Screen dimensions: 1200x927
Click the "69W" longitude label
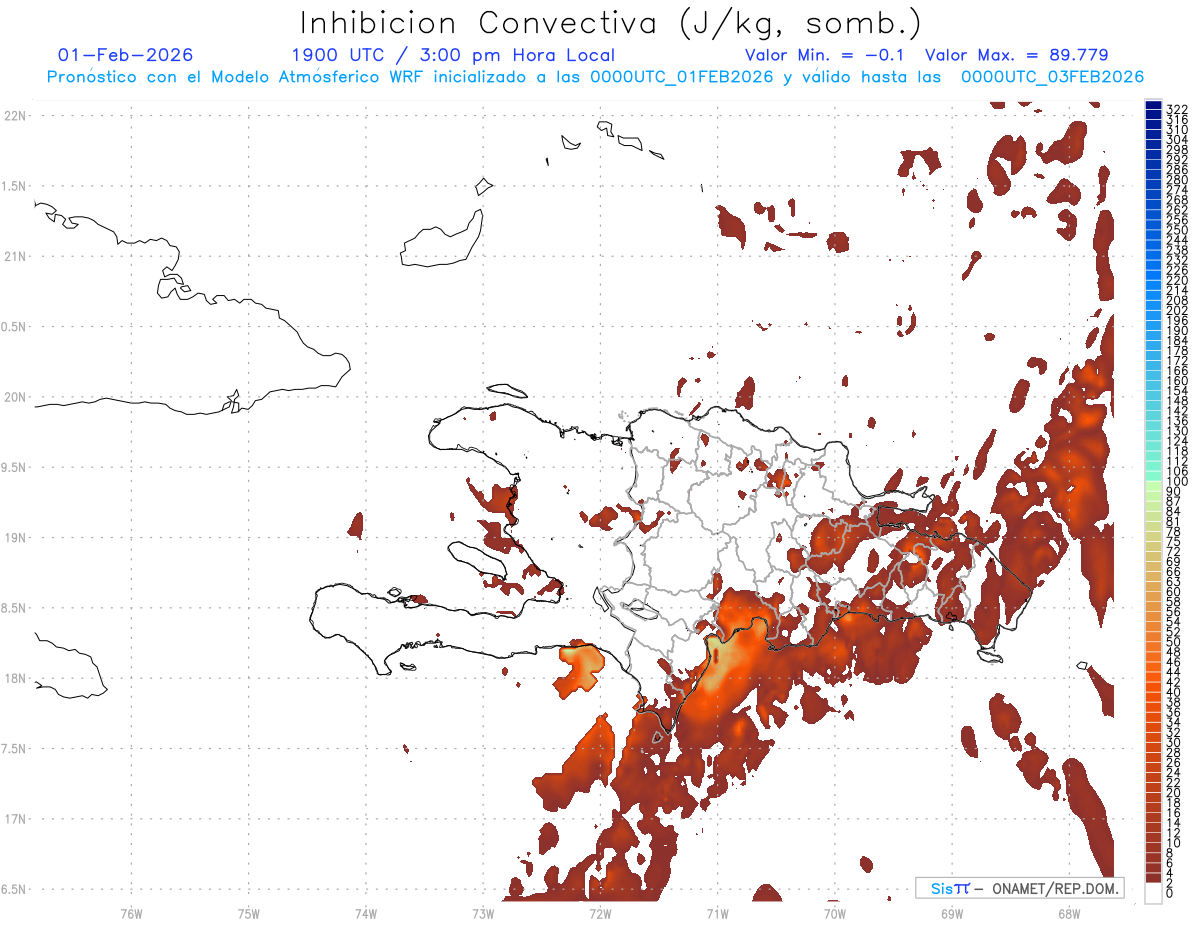point(951,912)
